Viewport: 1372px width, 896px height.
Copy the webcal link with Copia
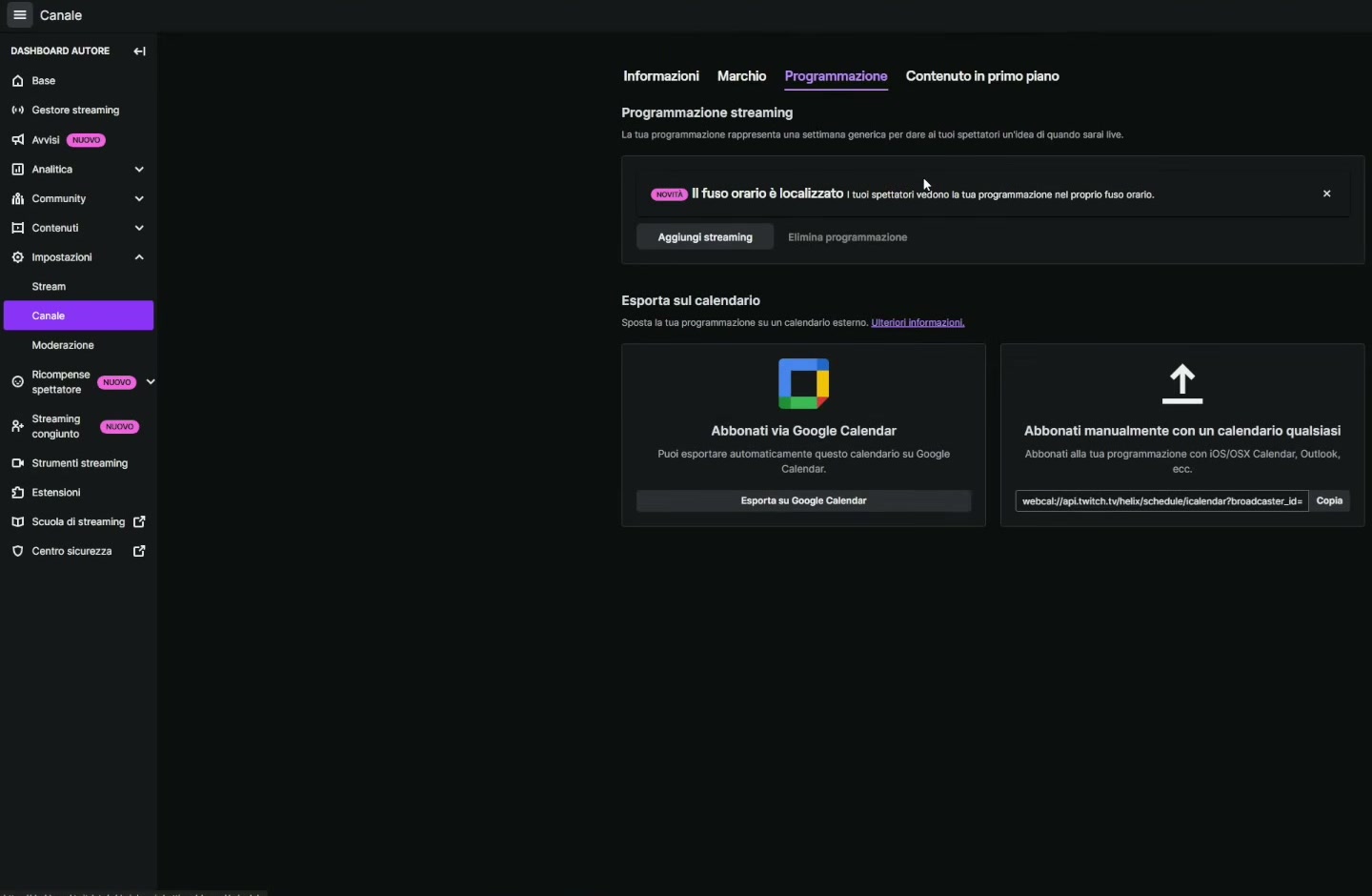pos(1329,500)
